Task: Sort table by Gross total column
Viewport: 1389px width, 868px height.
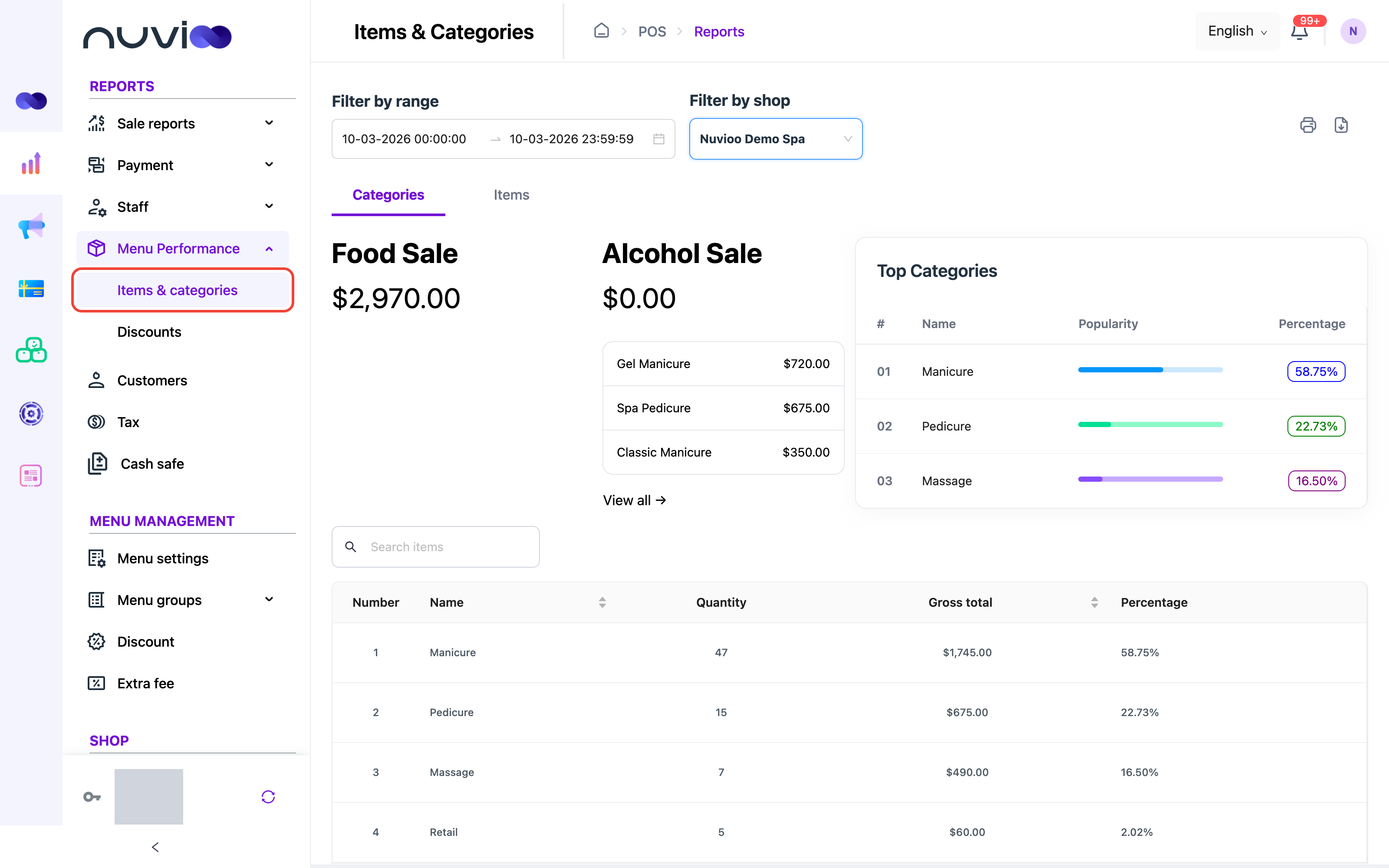Action: (x=1095, y=602)
